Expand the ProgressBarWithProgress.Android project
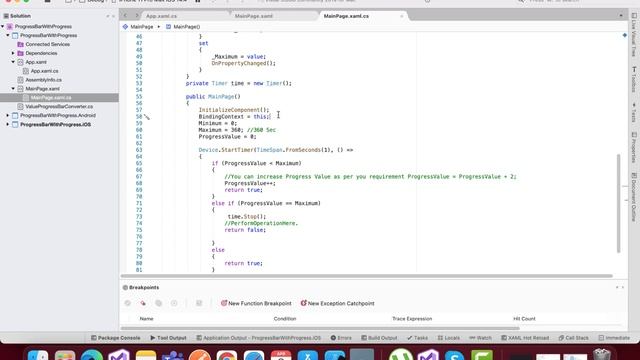Image resolution: width=640 pixels, height=360 pixels. [8, 116]
